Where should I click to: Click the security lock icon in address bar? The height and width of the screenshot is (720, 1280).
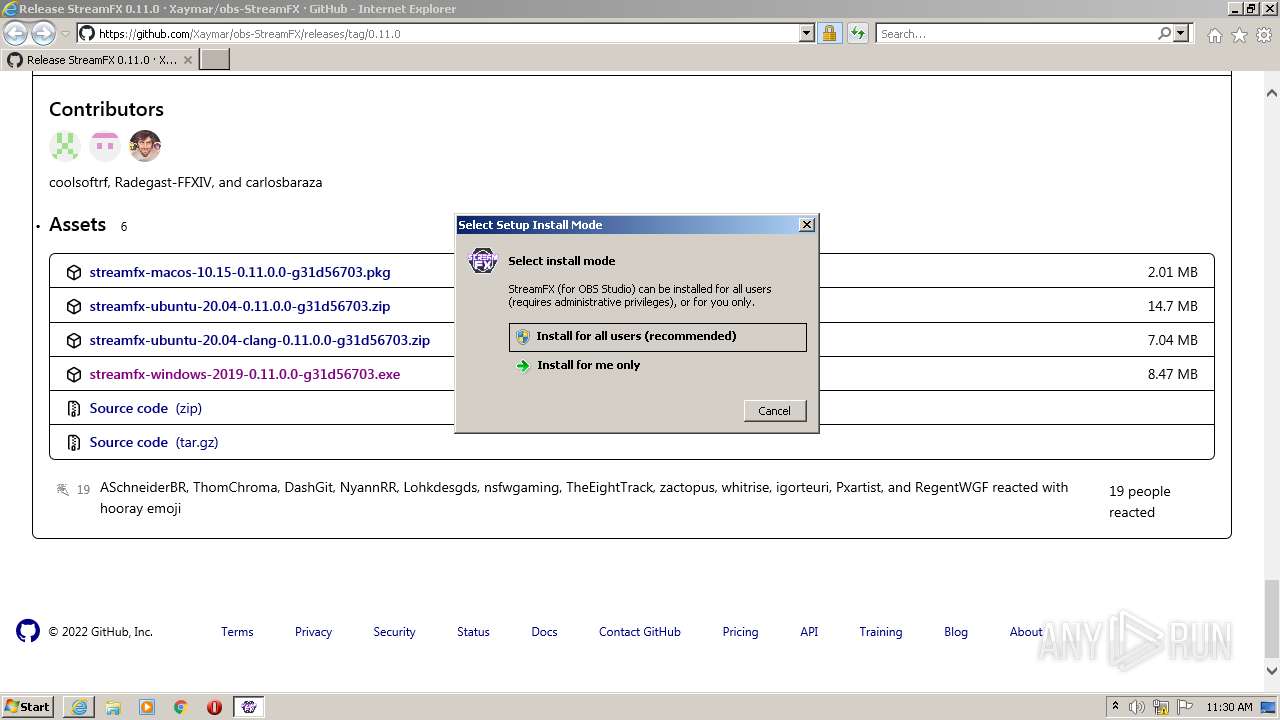click(829, 34)
